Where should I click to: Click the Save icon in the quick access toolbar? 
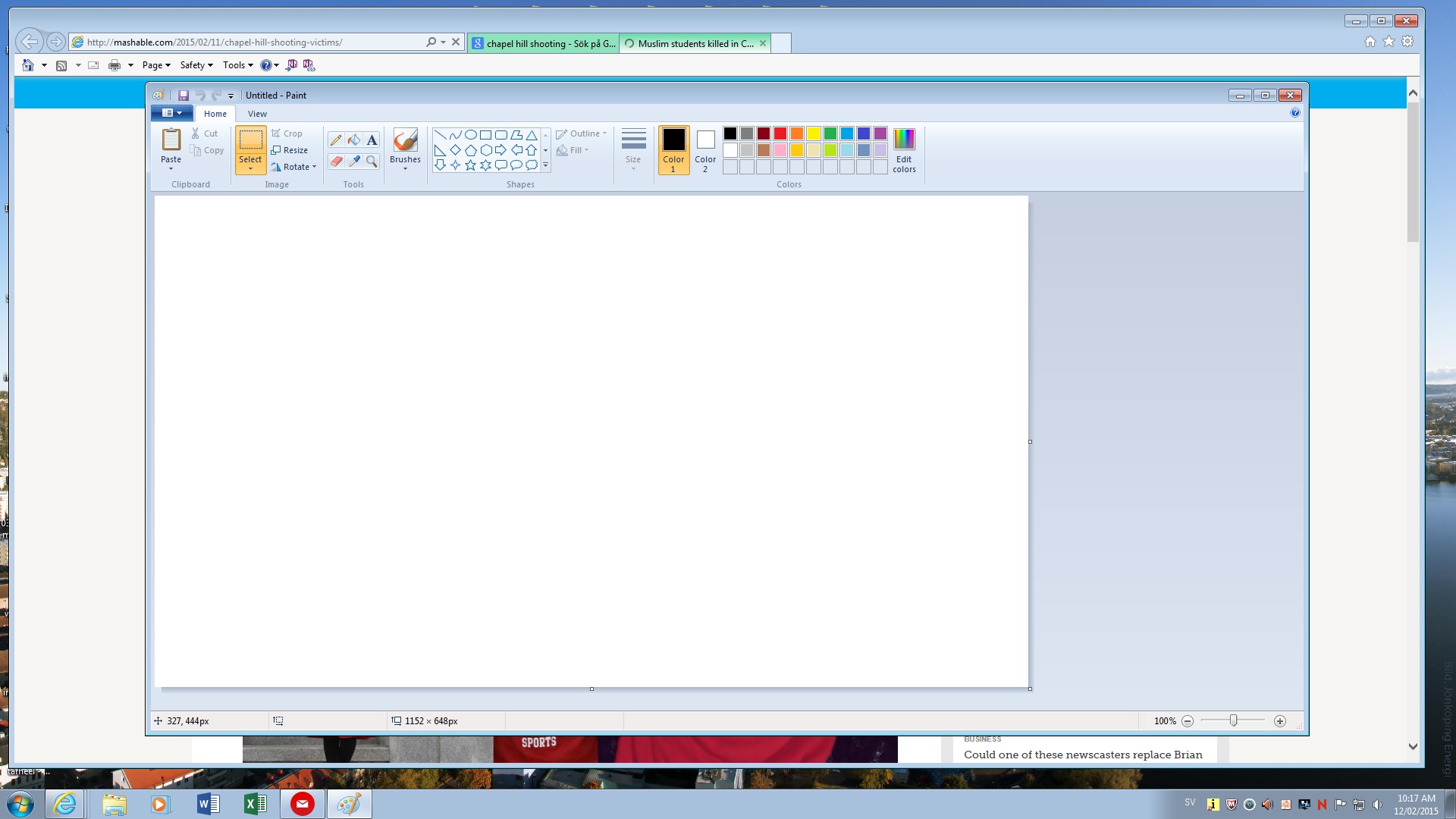coord(183,96)
